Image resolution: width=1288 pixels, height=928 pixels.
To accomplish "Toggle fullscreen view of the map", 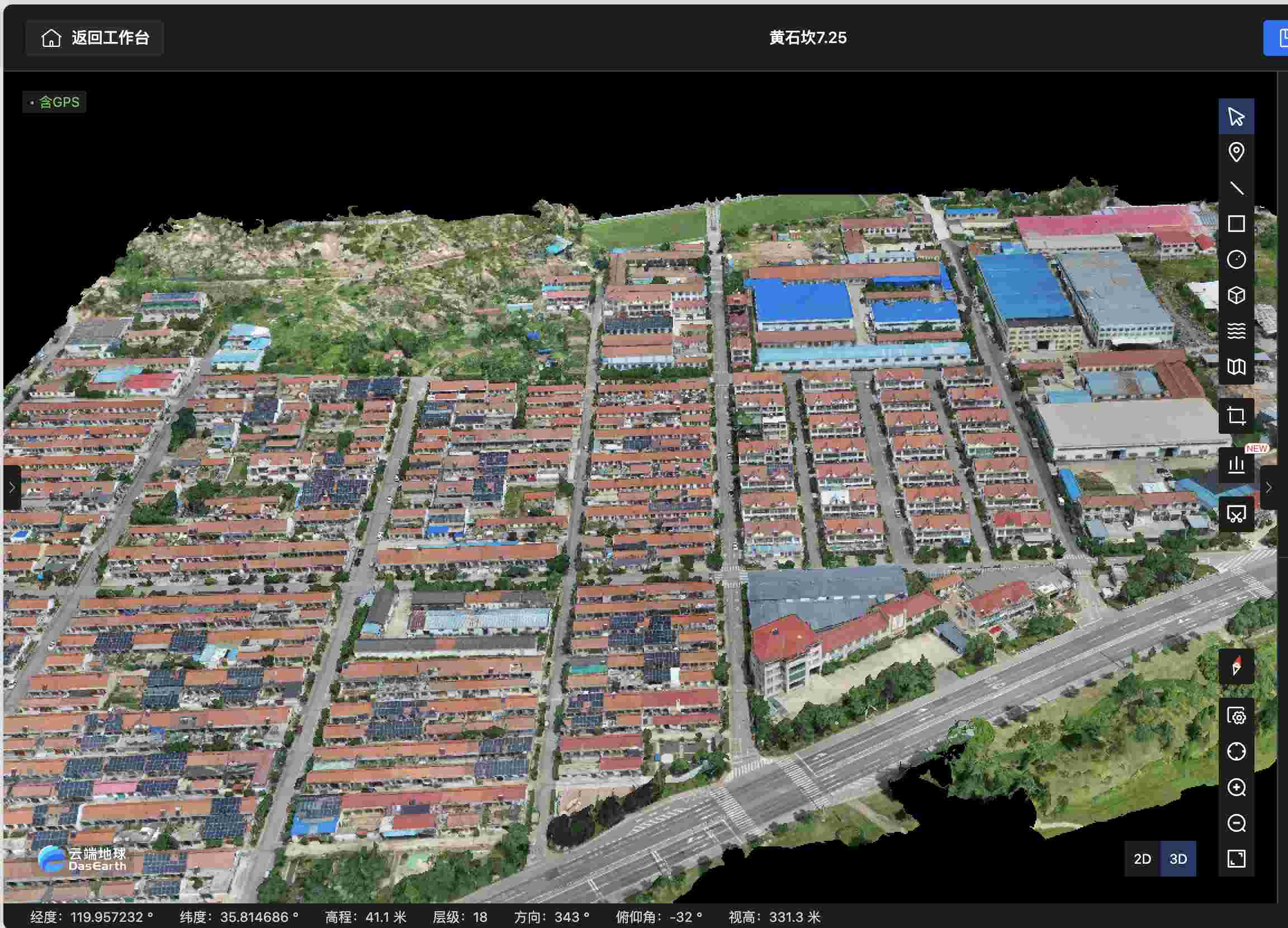I will click(x=1236, y=859).
